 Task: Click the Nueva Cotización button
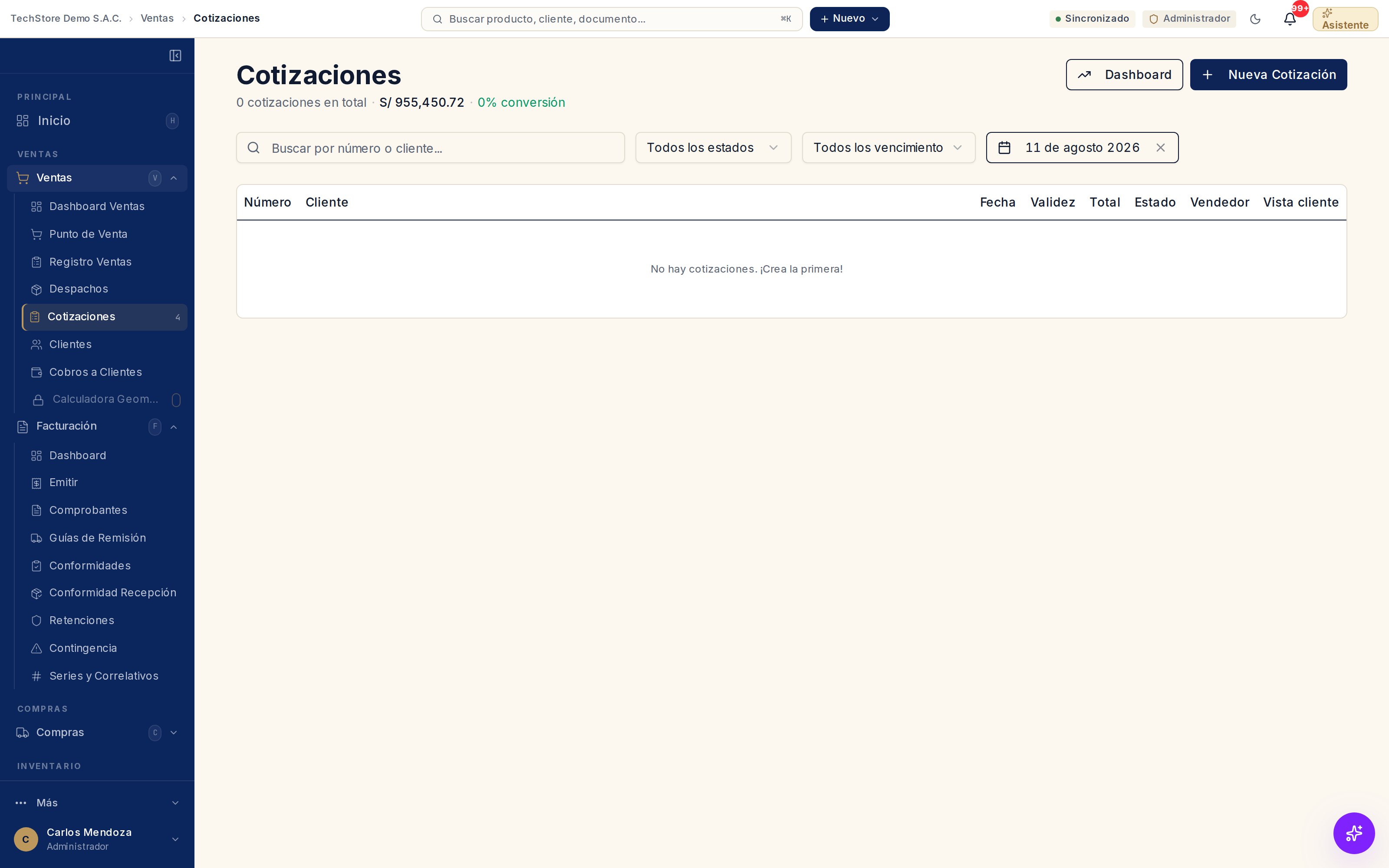[x=1268, y=75]
